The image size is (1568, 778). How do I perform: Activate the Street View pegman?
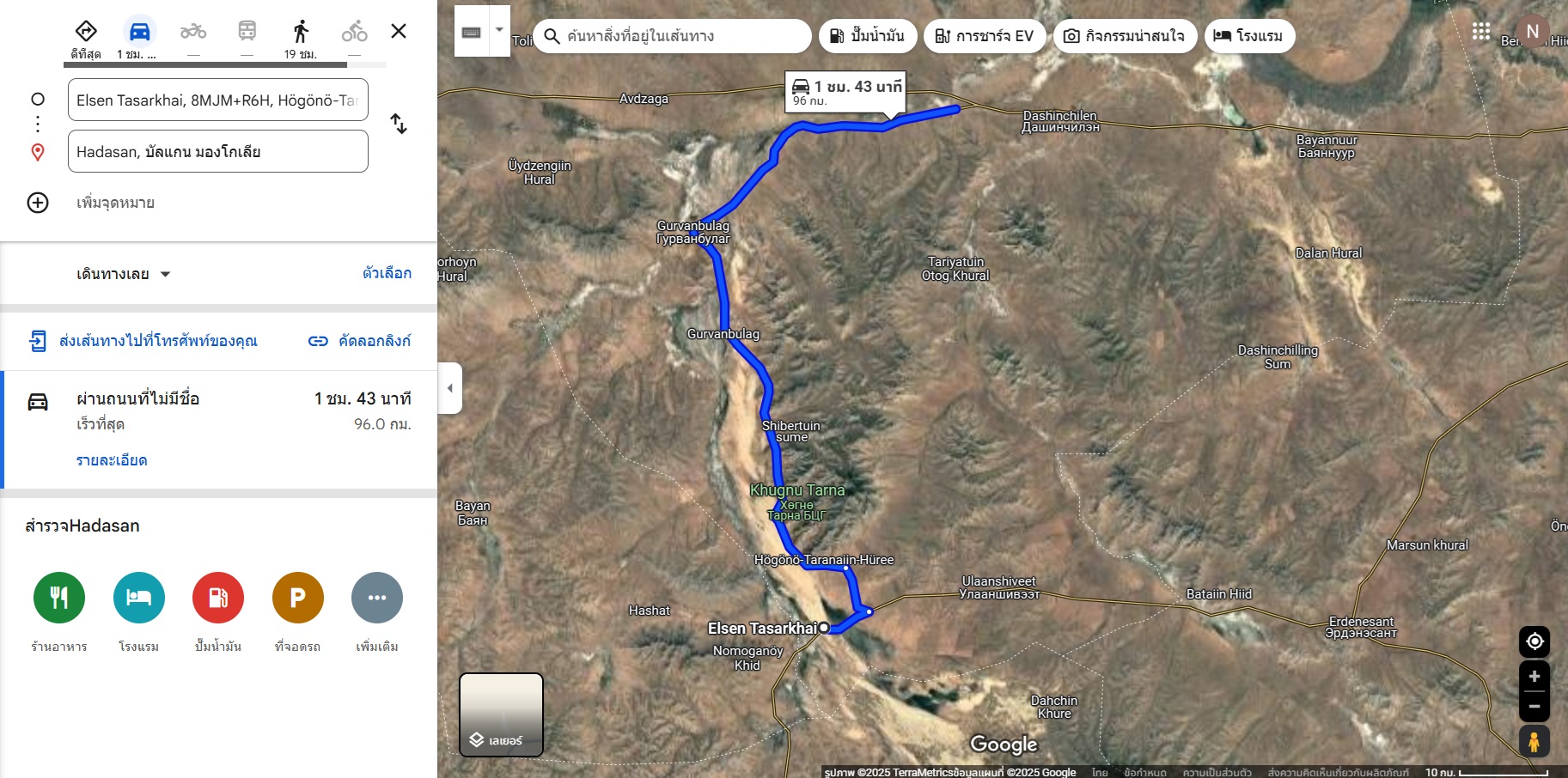click(1534, 741)
